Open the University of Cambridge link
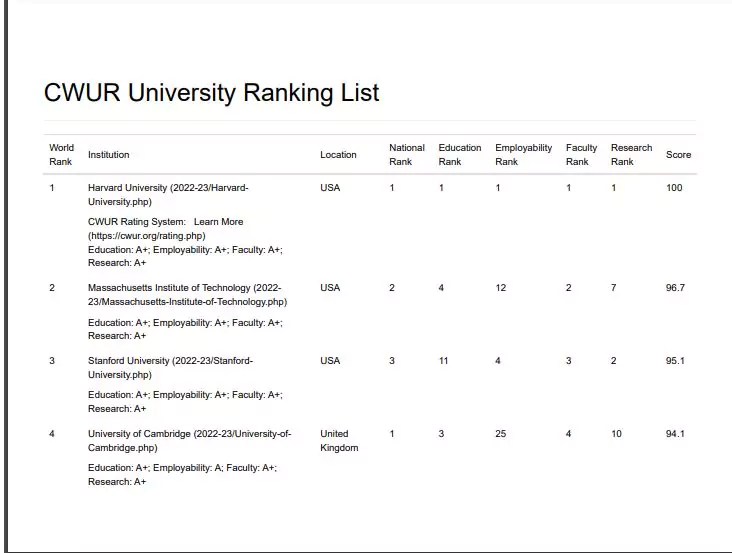The image size is (732, 553). pos(190,441)
